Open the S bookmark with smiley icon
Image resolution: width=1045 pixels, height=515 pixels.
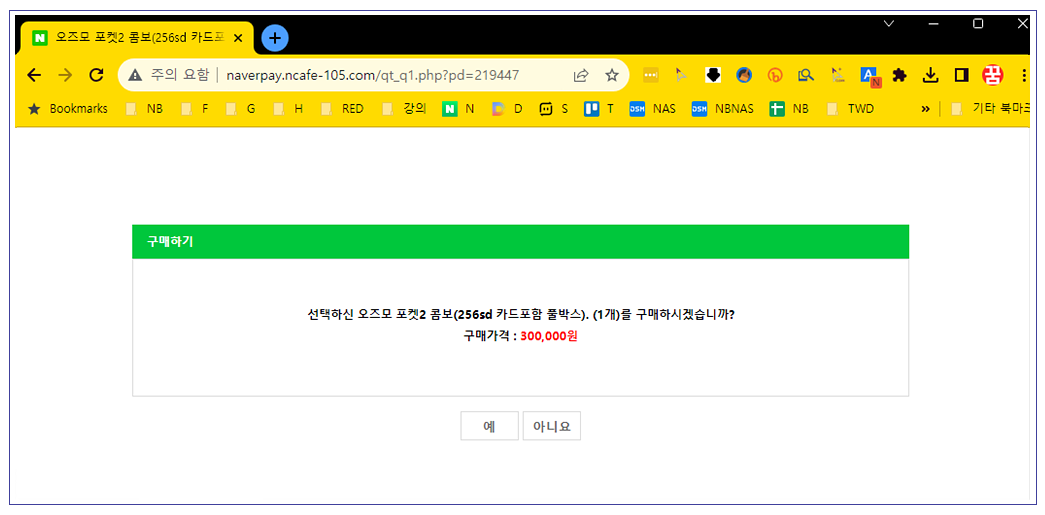554,109
